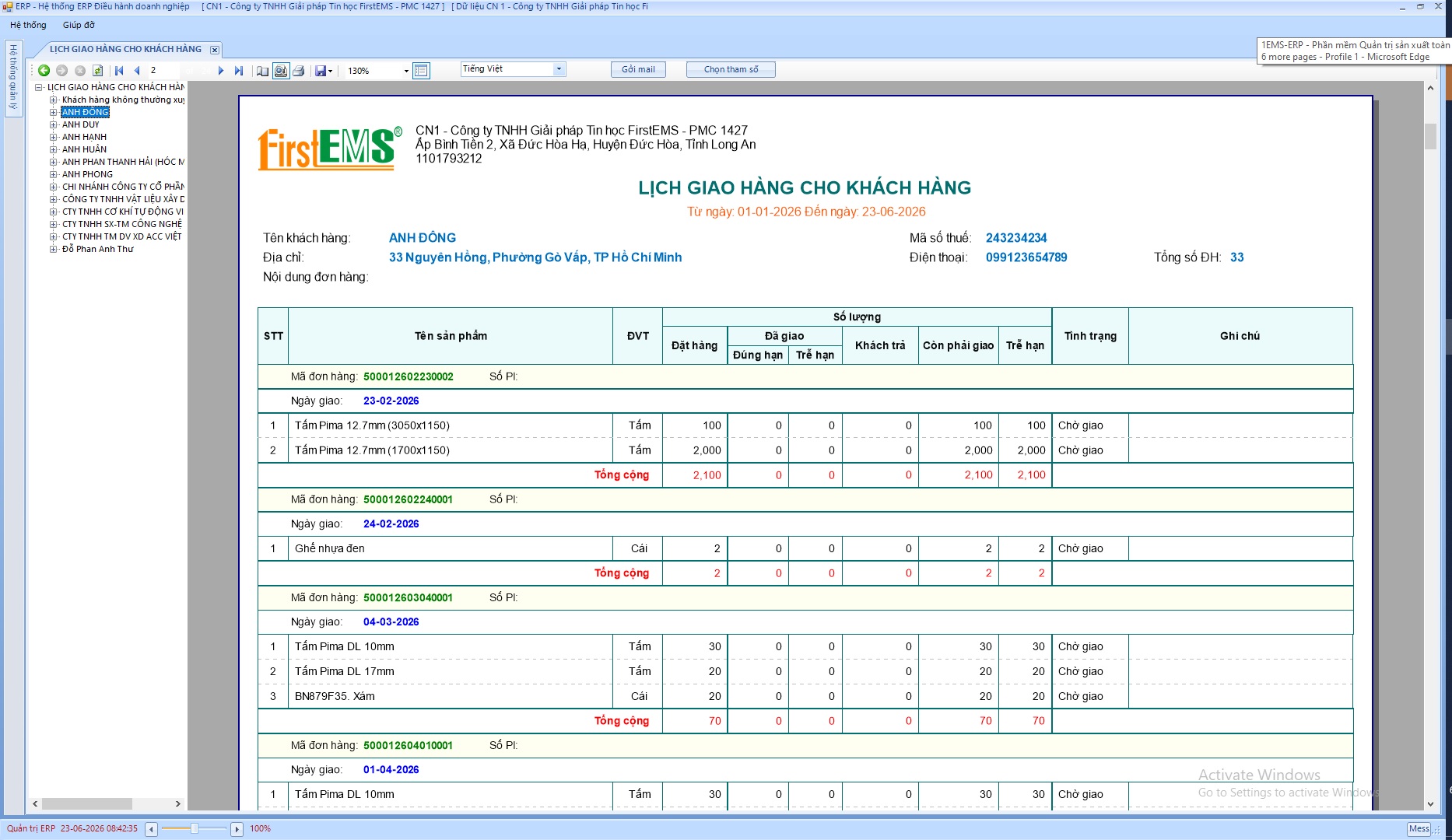Open the 130% zoom level dropdown
Screen dimensions: 1452x840
[x=406, y=71]
